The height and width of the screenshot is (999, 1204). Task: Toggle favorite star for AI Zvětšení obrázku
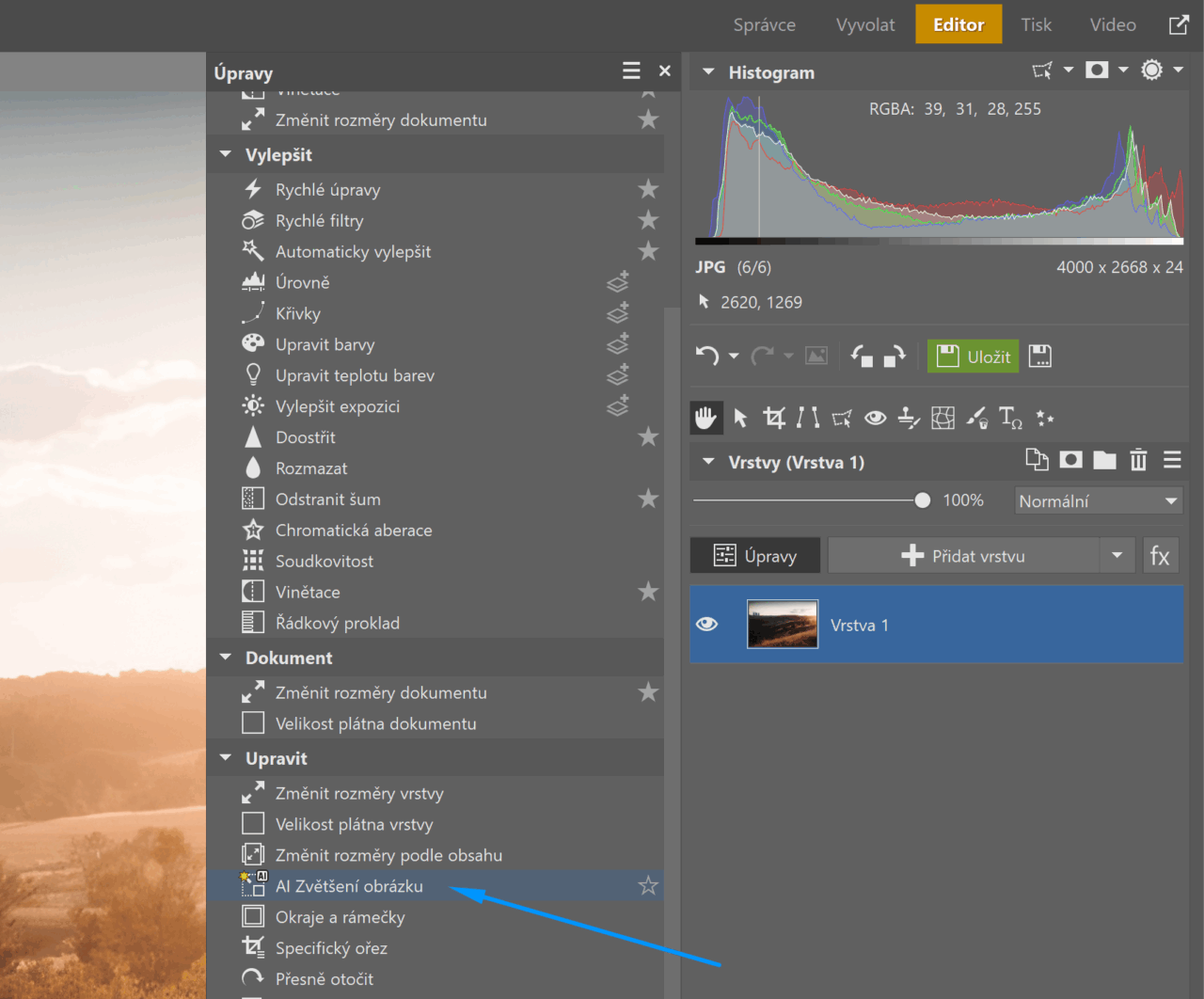(648, 886)
